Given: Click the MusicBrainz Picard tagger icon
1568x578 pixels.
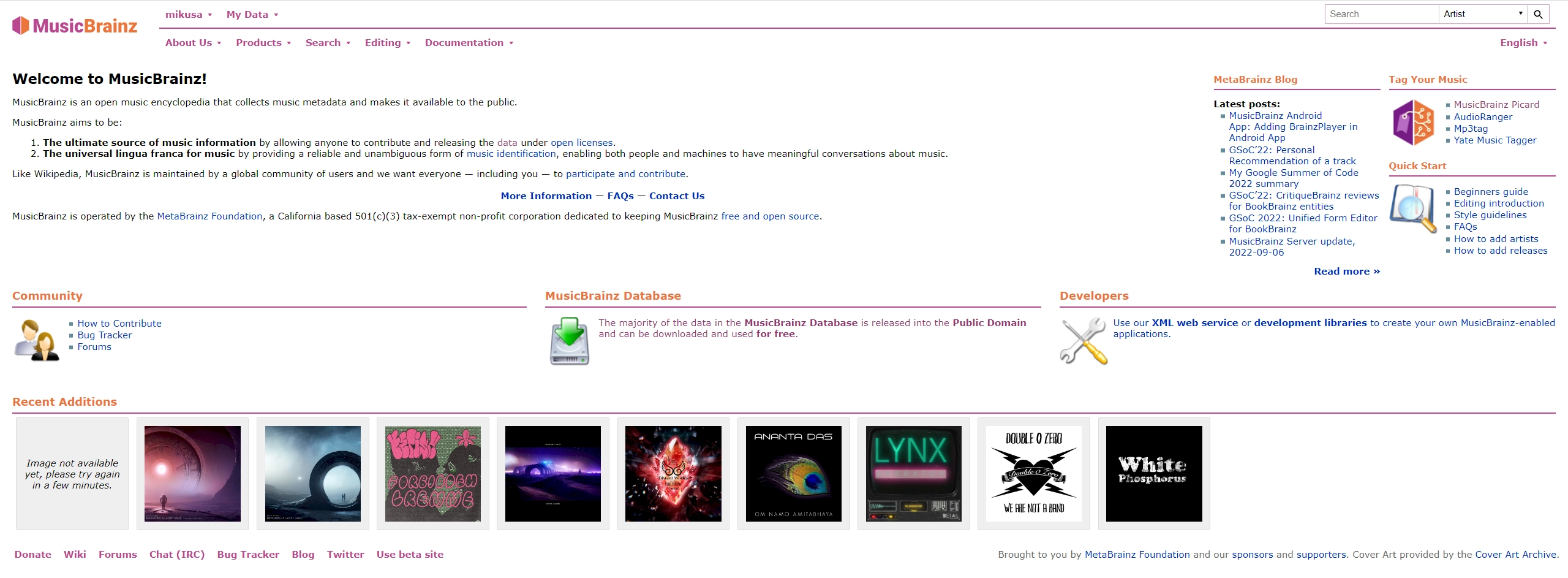Looking at the screenshot, I should [x=1414, y=123].
